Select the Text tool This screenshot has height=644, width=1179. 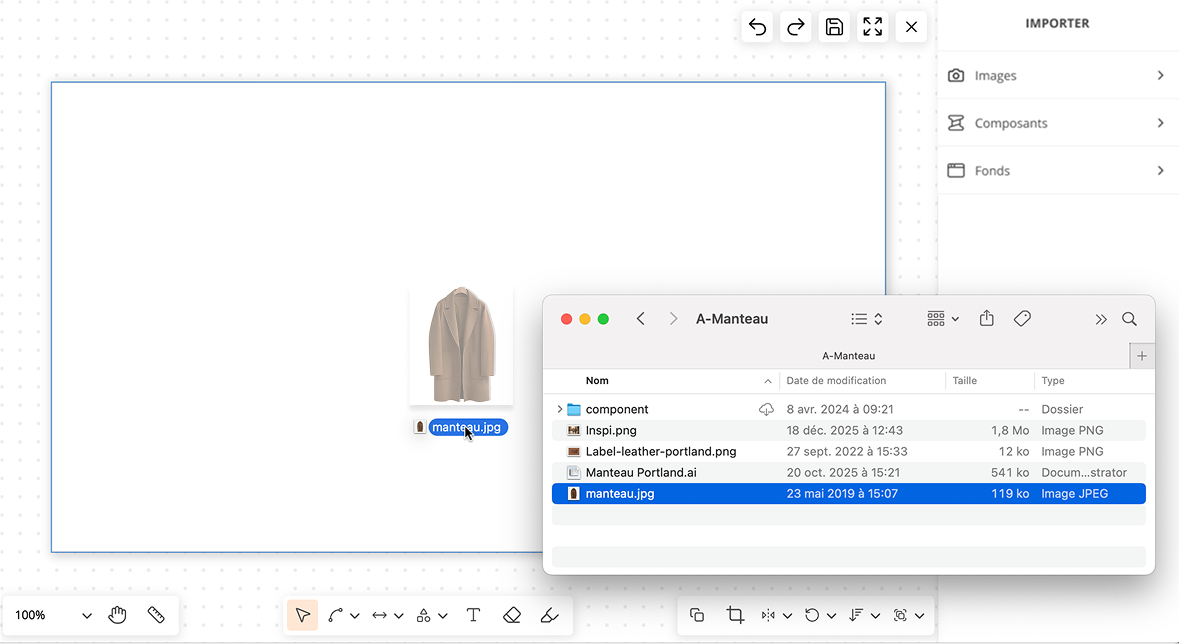pyautogui.click(x=473, y=615)
